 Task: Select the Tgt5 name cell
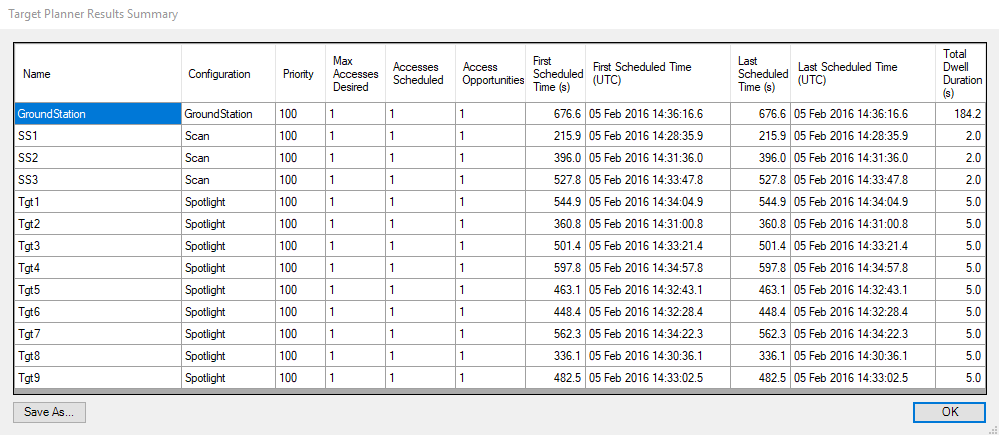click(x=97, y=290)
